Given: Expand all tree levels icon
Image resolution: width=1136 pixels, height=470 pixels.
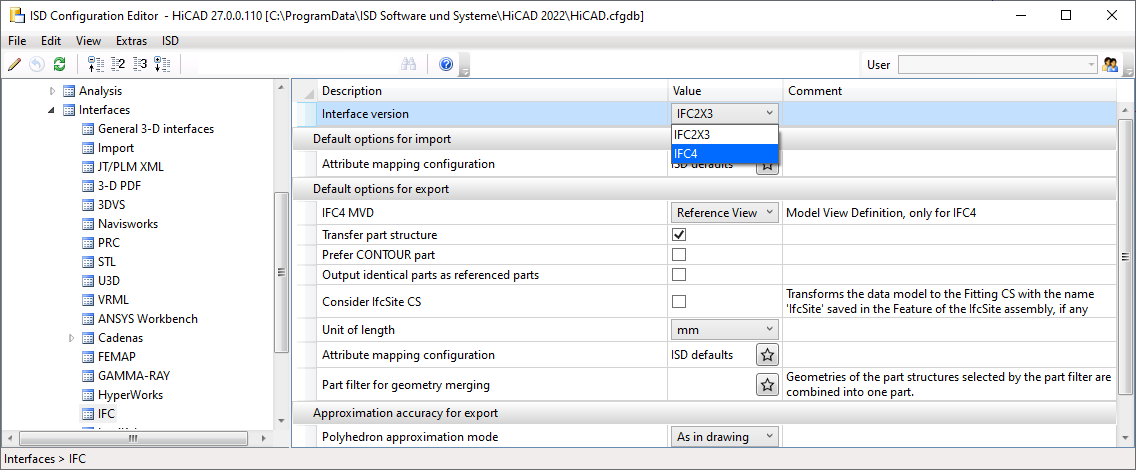Looking at the screenshot, I should click(162, 64).
